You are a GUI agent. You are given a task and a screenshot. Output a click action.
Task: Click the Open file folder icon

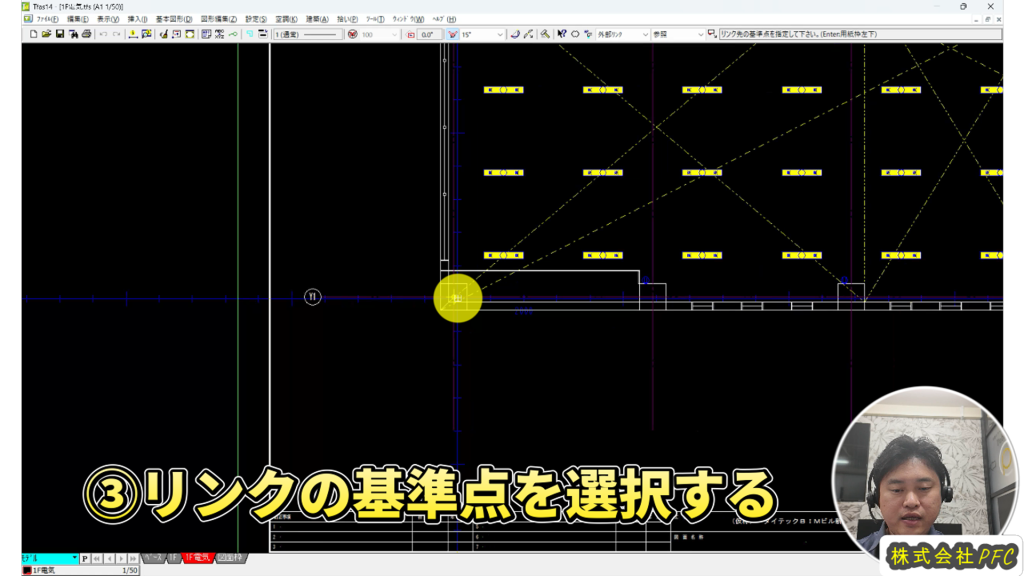46,34
